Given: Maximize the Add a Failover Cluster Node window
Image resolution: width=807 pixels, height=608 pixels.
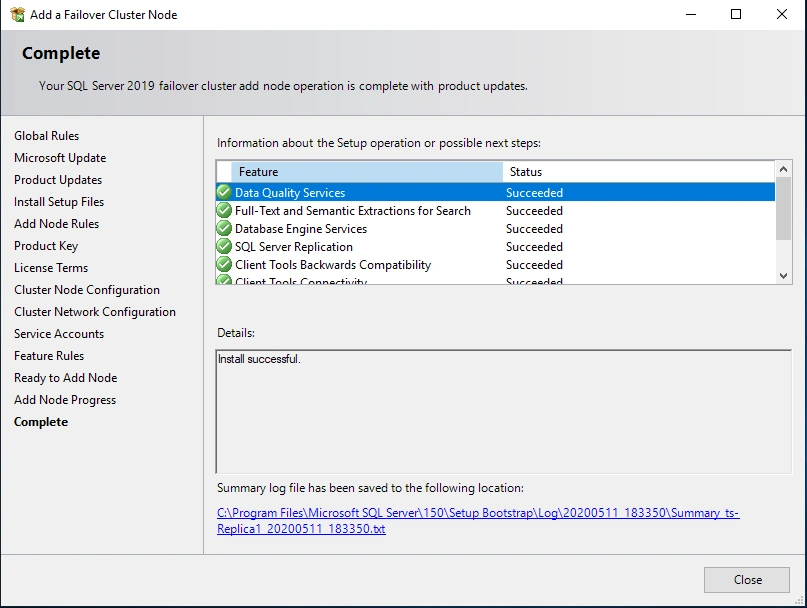Looking at the screenshot, I should [736, 14].
